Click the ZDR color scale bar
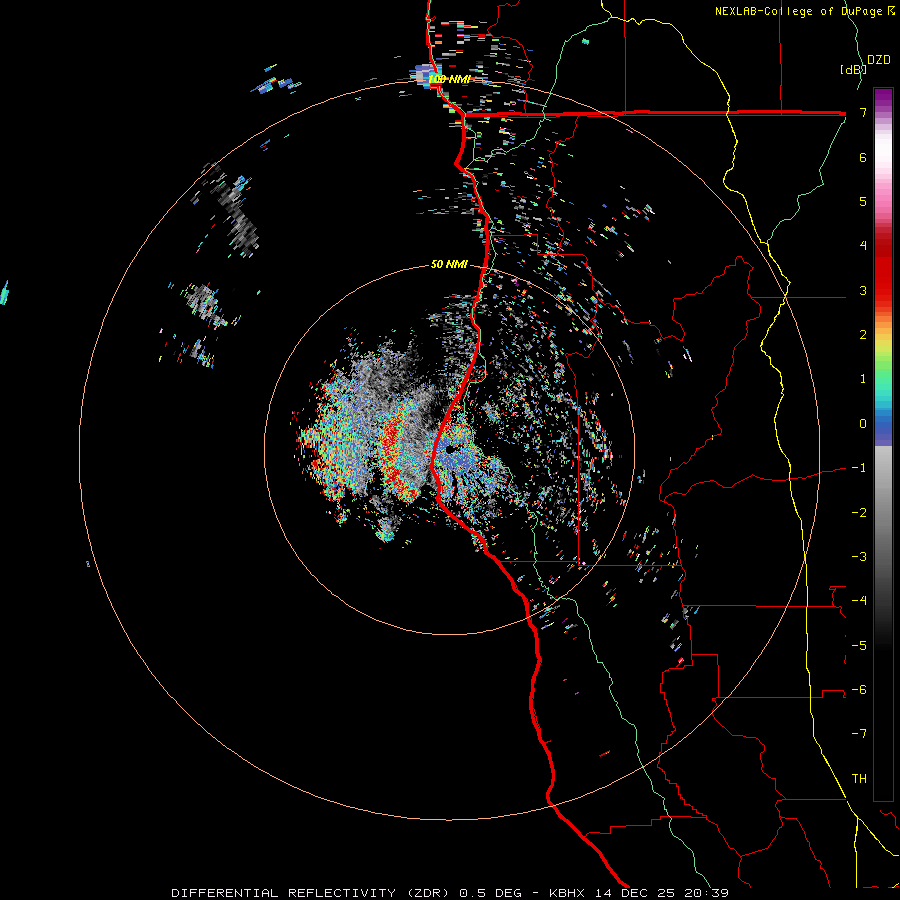This screenshot has width=900, height=900. (883, 444)
